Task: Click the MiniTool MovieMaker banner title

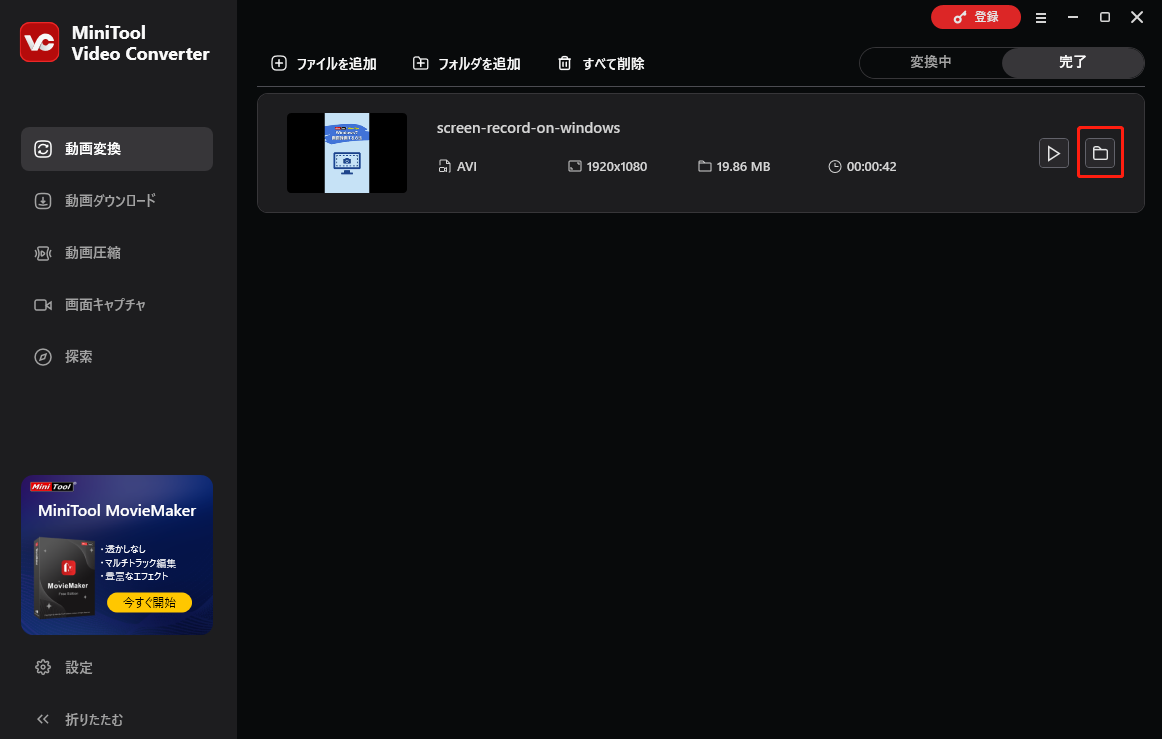Action: pos(117,511)
